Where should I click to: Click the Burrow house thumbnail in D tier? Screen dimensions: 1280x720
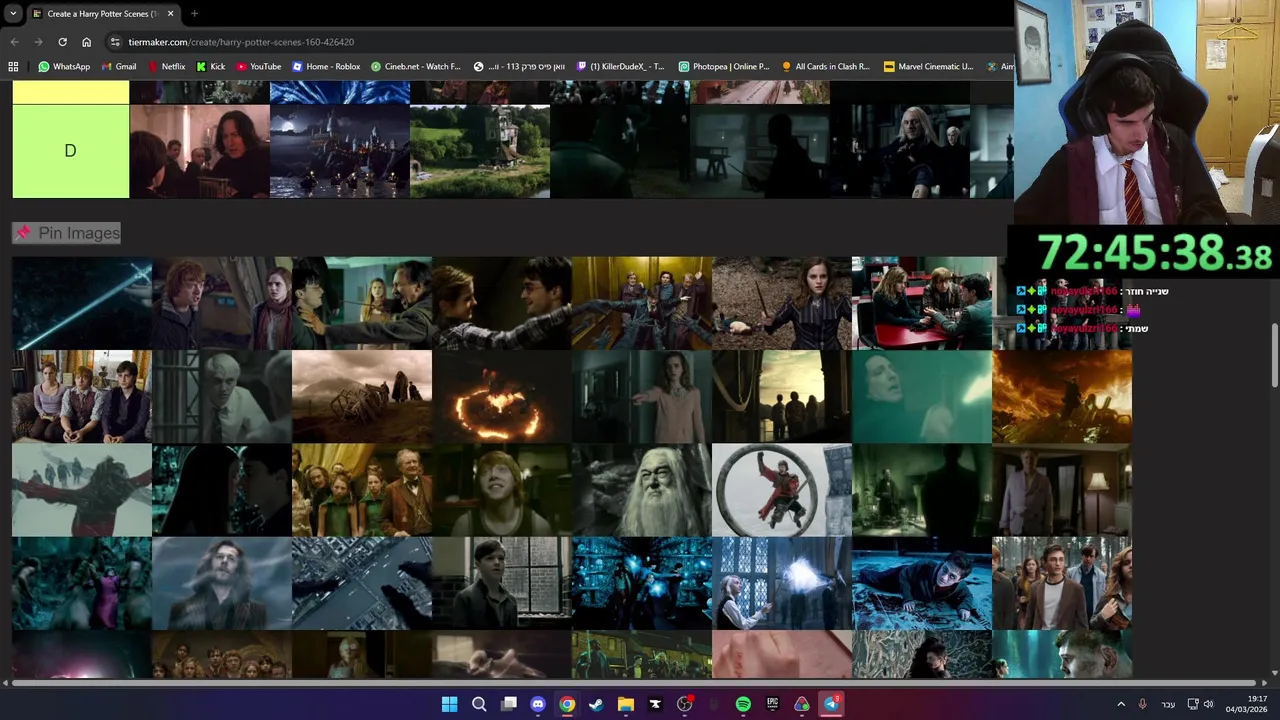click(x=480, y=151)
